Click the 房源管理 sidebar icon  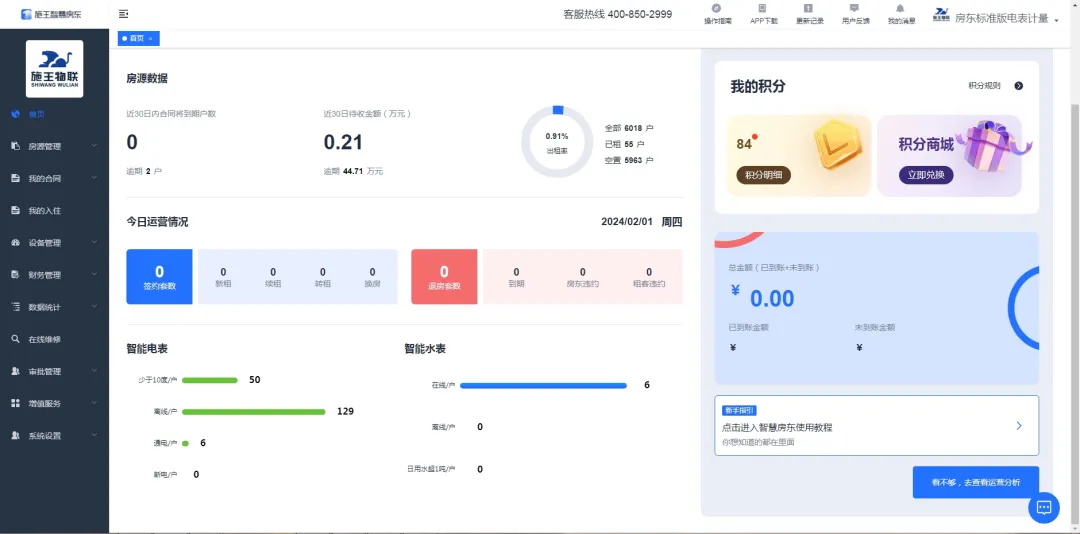coord(15,146)
